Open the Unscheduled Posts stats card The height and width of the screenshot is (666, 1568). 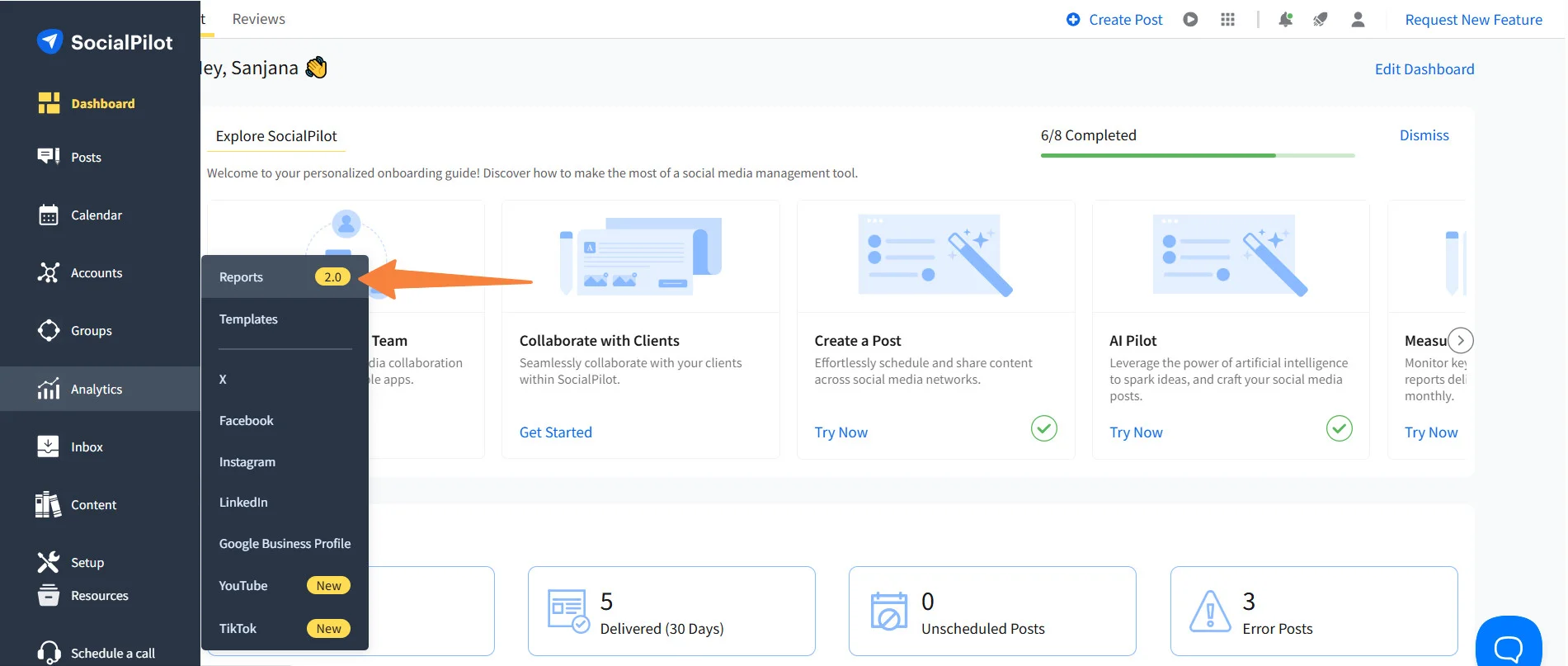(x=992, y=612)
